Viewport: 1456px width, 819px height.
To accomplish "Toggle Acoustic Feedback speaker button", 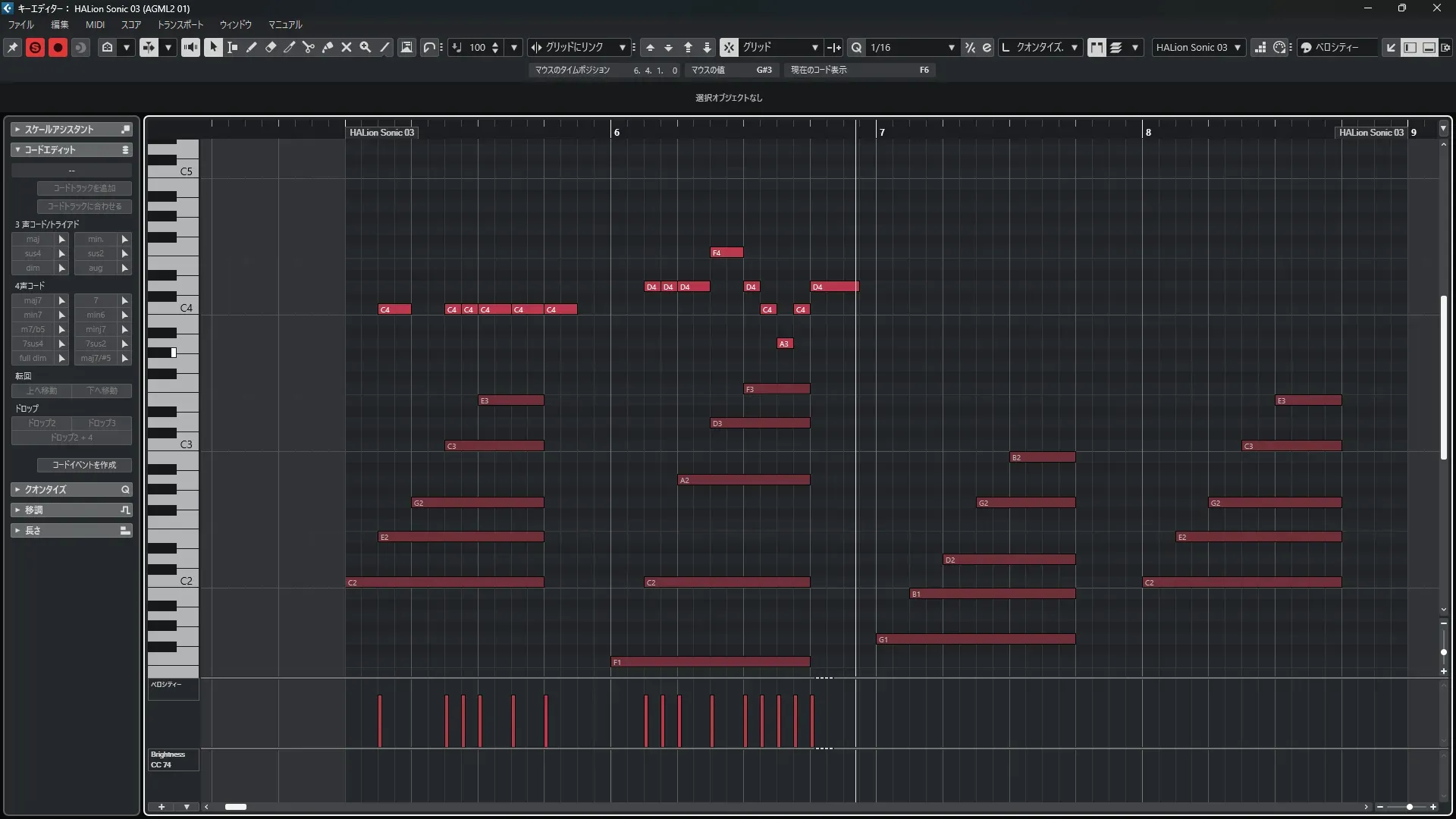I will click(x=190, y=47).
